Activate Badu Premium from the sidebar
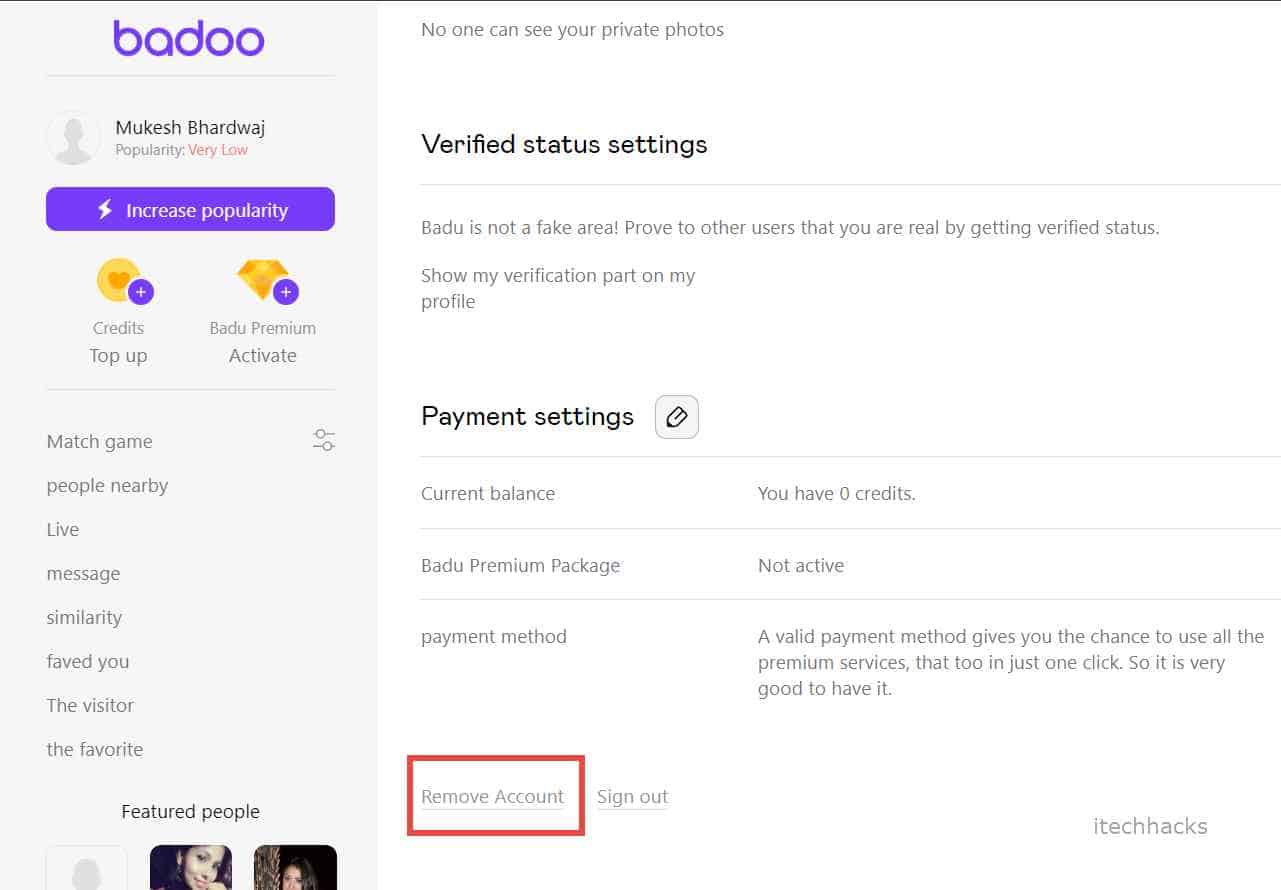The image size is (1281, 890). 263,355
